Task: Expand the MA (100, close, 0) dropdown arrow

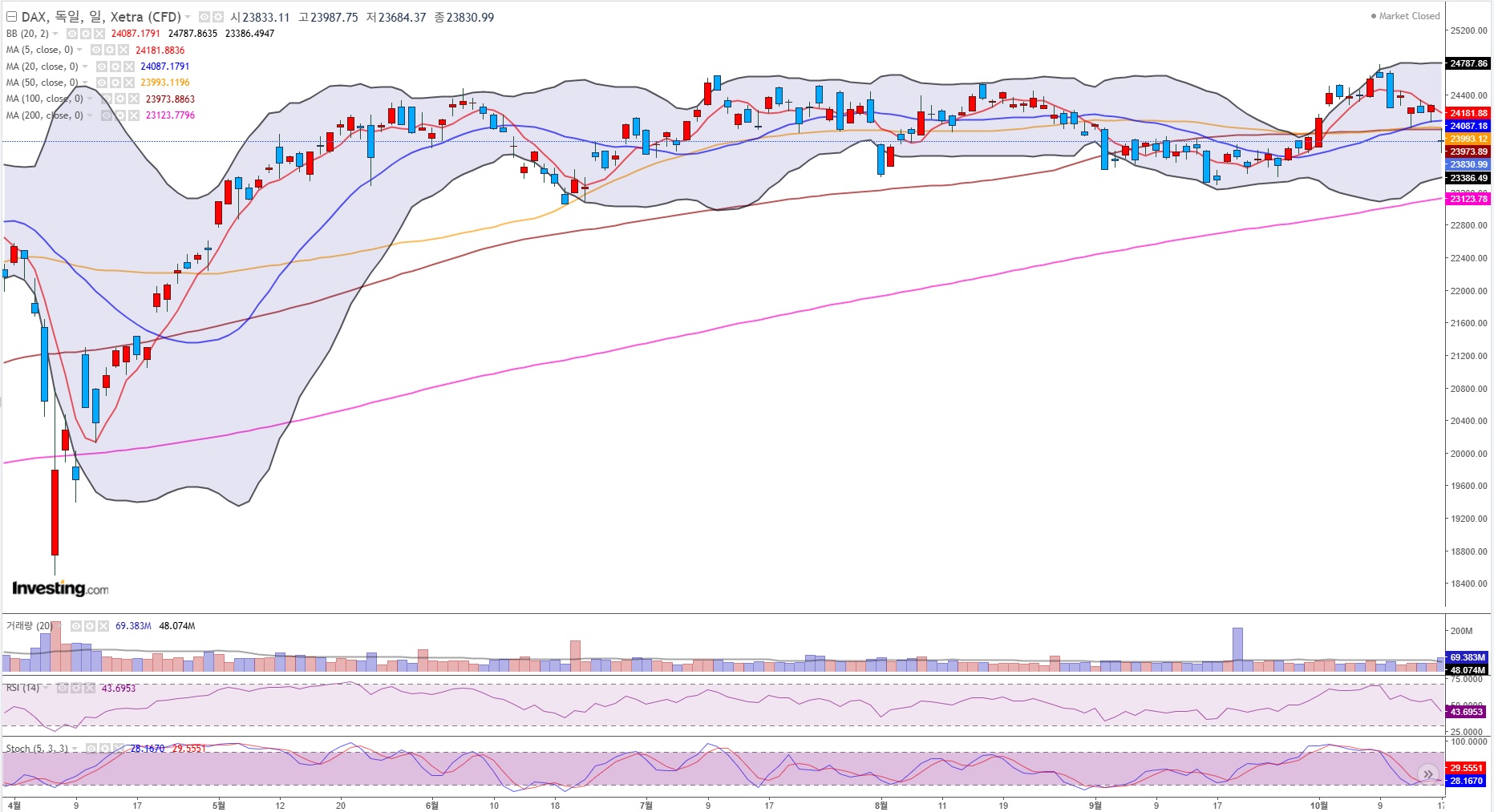Action: click(x=90, y=99)
